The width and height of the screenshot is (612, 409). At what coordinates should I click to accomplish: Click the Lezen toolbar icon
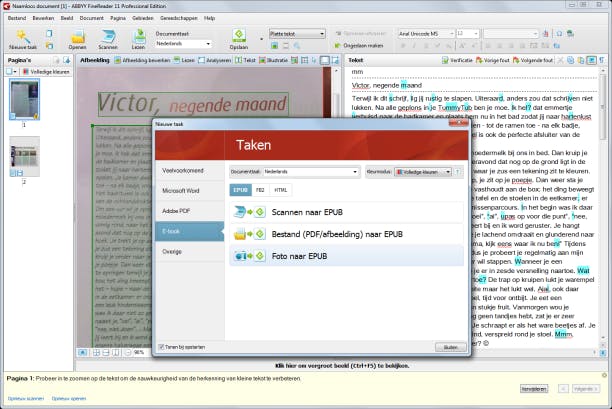coord(139,36)
